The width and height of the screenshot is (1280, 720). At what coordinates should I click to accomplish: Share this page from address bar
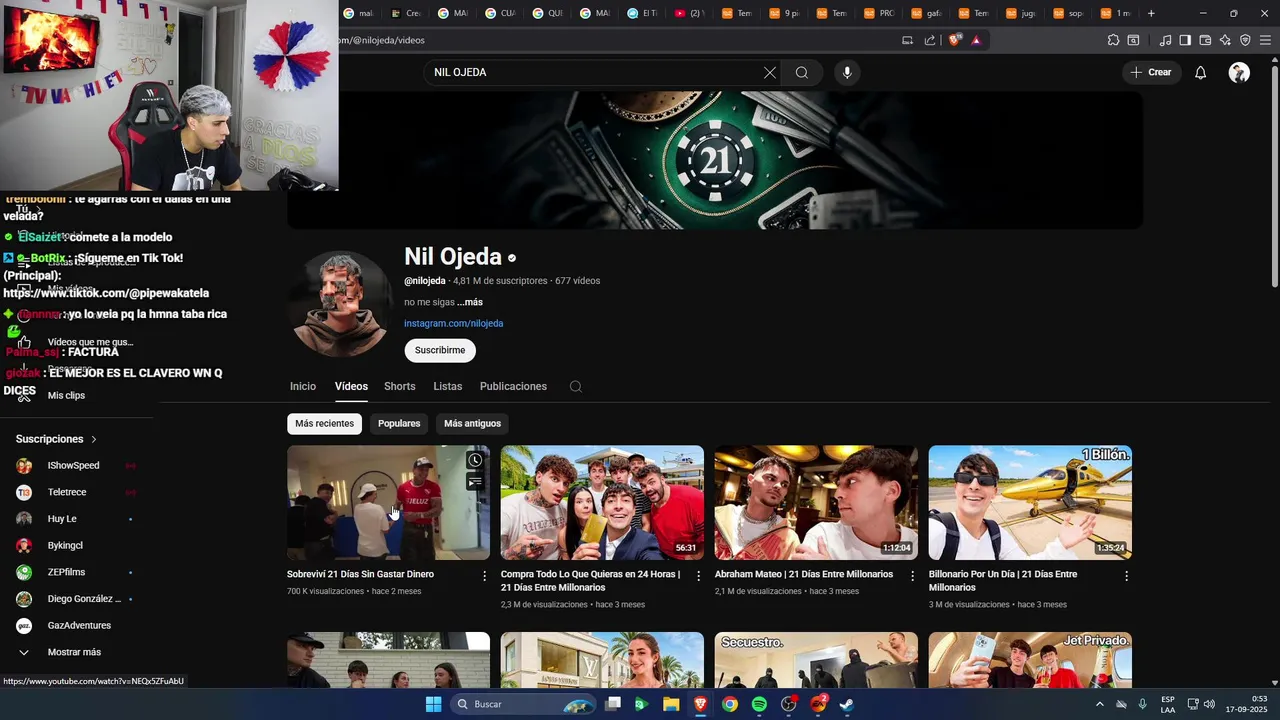point(930,40)
